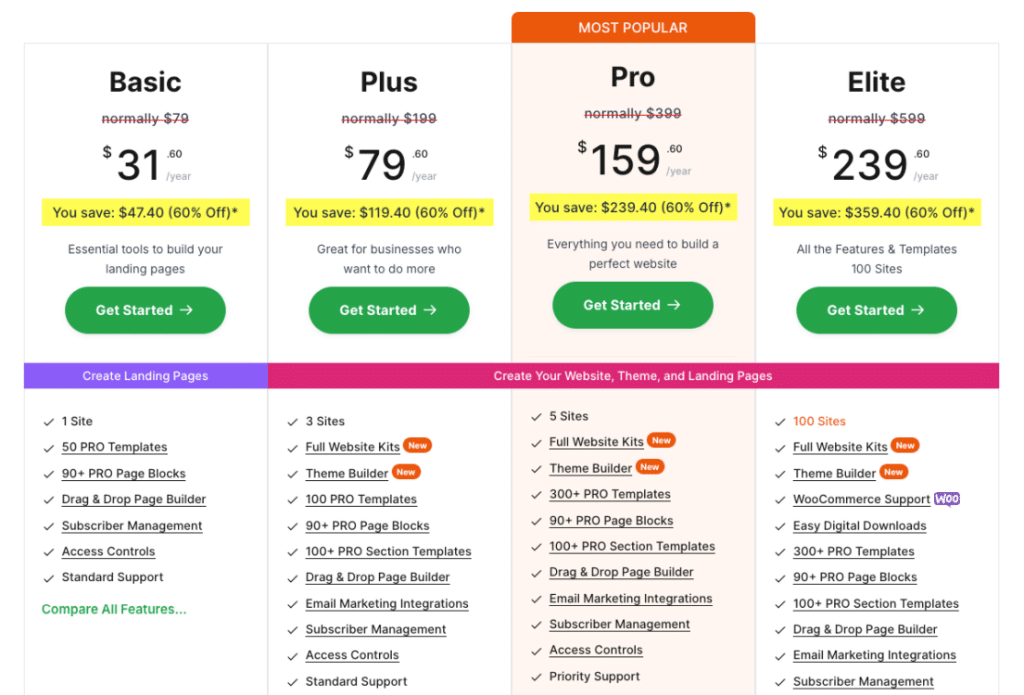Click the Most Popular orange label

pos(633,28)
